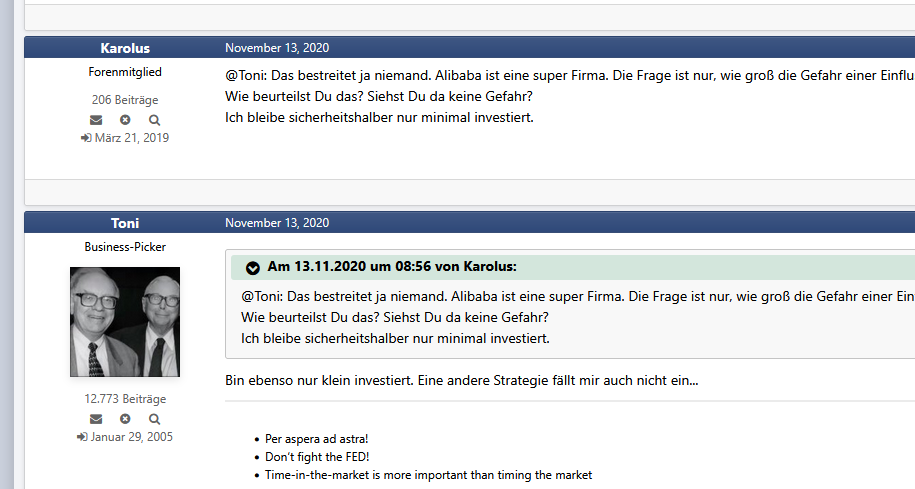The width and height of the screenshot is (915, 489).
Task: Click '206 Beiträge' post count
Action: (125, 100)
